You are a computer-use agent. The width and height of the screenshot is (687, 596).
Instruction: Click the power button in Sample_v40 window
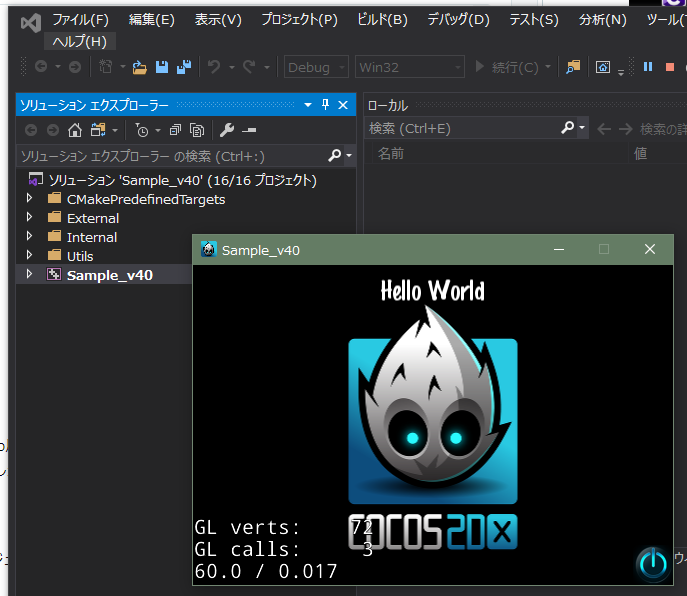point(653,563)
